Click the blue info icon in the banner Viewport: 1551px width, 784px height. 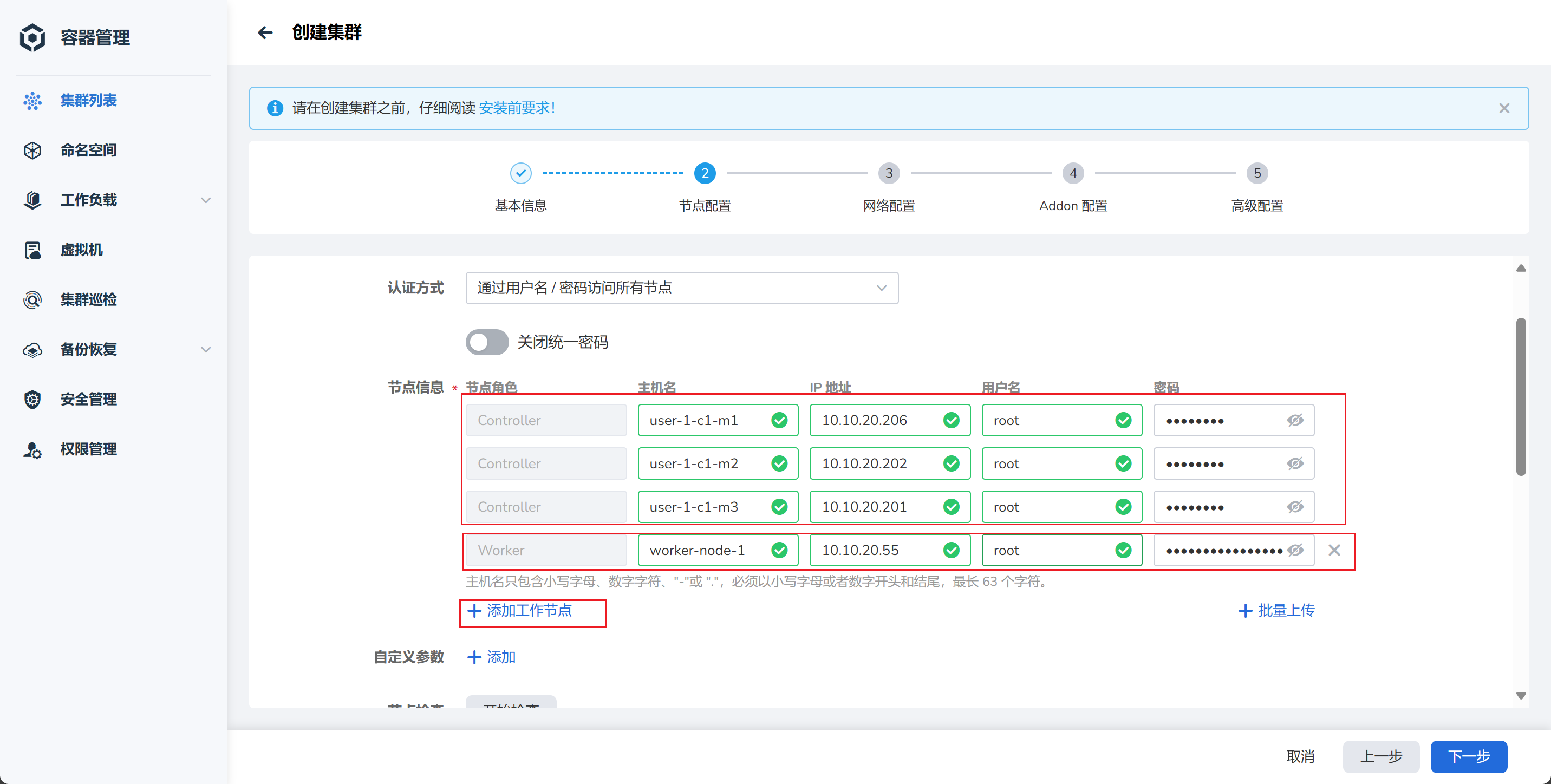pos(275,108)
